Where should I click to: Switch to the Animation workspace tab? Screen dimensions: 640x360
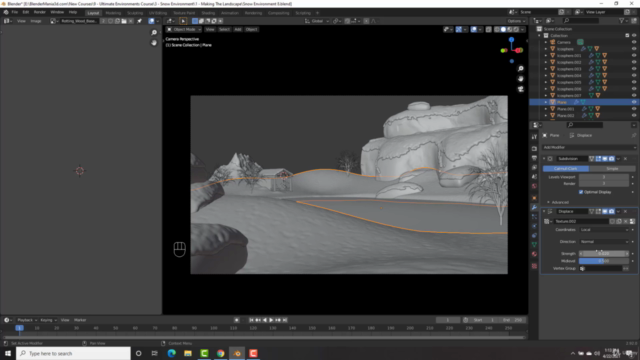click(x=229, y=13)
